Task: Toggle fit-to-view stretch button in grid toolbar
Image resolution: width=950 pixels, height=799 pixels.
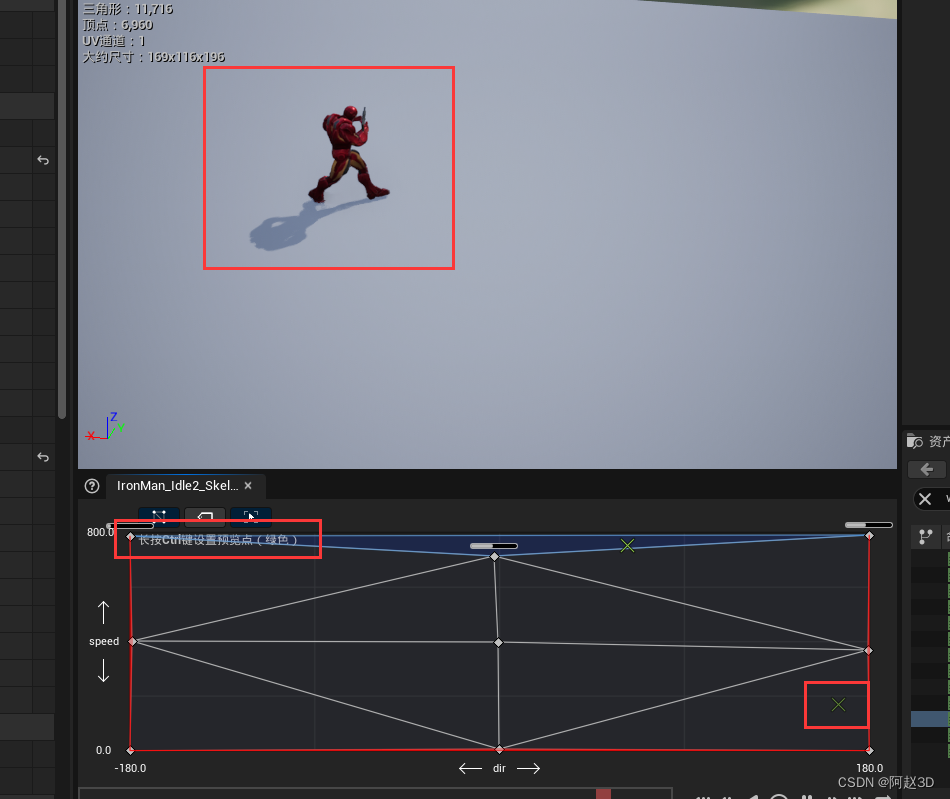Action: 251,516
